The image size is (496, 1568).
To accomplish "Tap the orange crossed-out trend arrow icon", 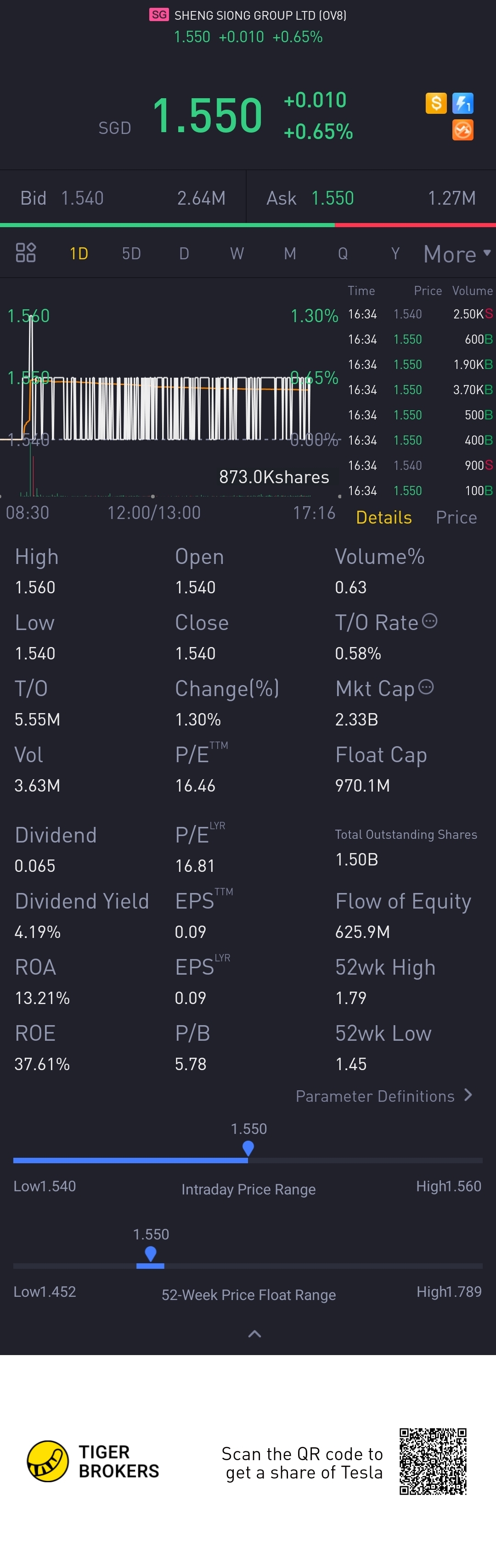I will (462, 130).
